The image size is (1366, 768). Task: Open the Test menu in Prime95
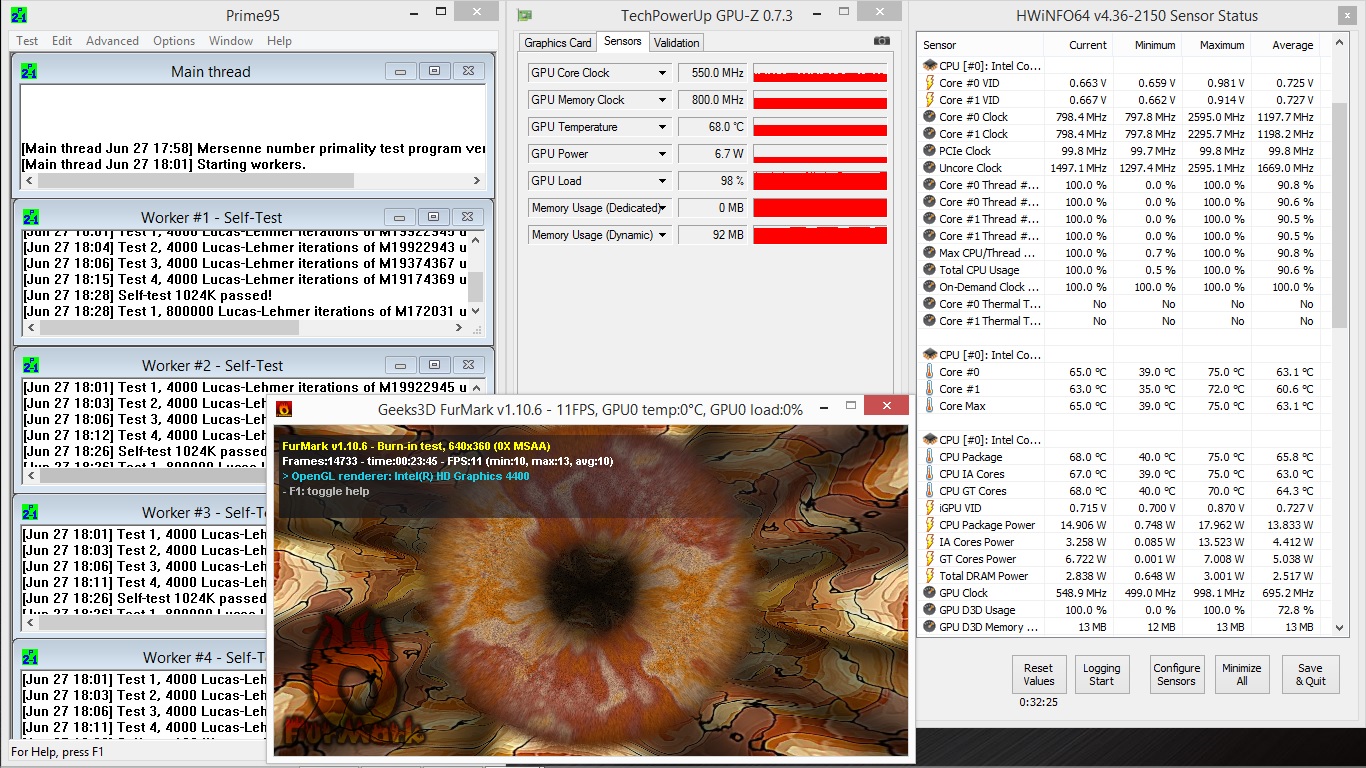pyautogui.click(x=27, y=41)
